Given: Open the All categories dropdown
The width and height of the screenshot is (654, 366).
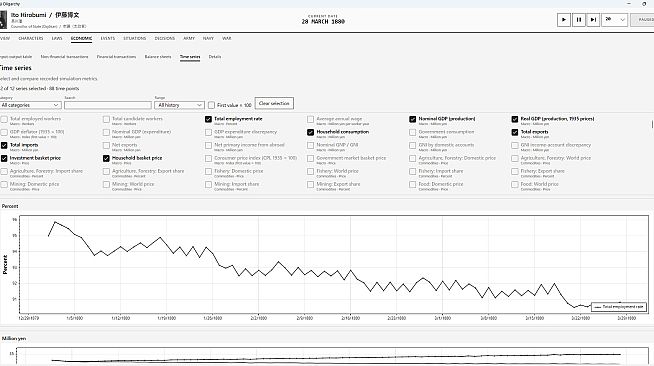Looking at the screenshot, I should pos(30,105).
